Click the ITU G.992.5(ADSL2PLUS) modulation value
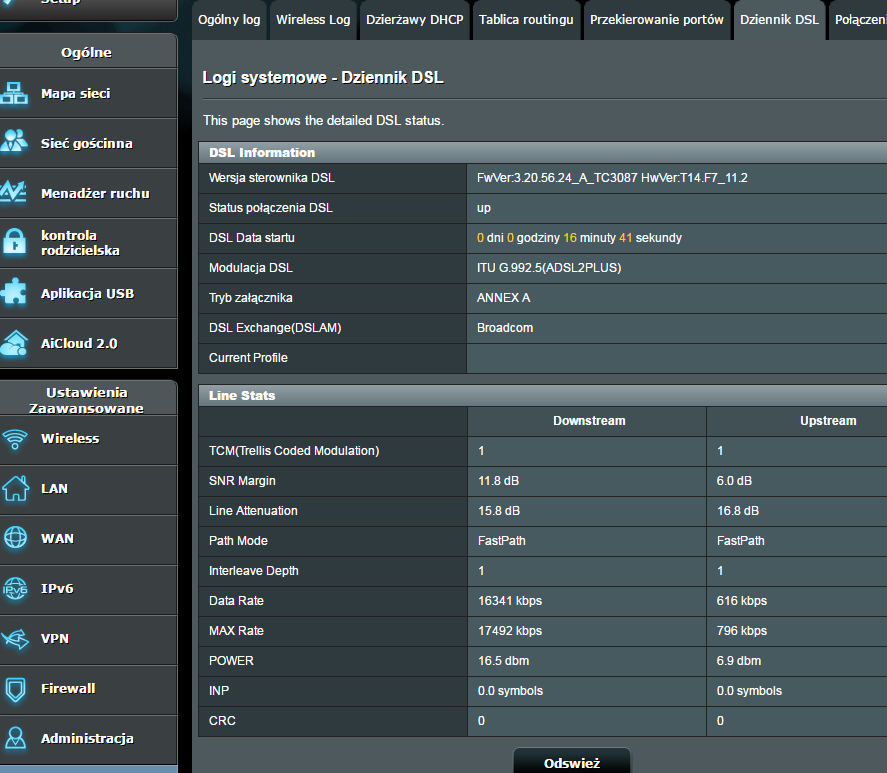The image size is (887, 773). [x=549, y=268]
